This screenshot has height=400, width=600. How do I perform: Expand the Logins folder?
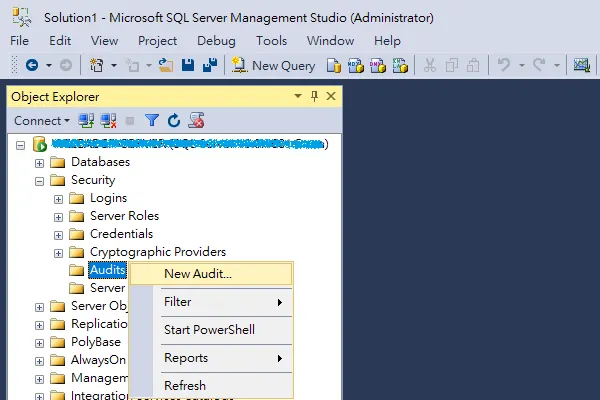click(58, 199)
